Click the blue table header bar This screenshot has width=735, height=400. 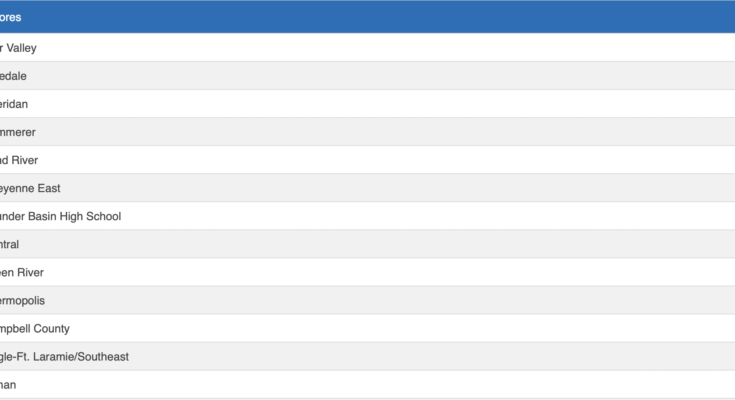pos(367,17)
